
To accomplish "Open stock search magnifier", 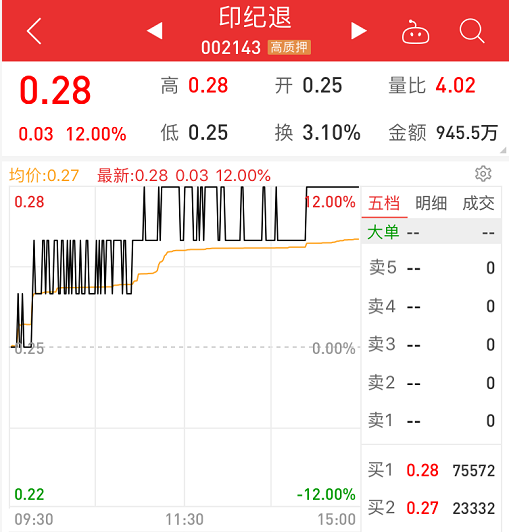I will click(472, 31).
